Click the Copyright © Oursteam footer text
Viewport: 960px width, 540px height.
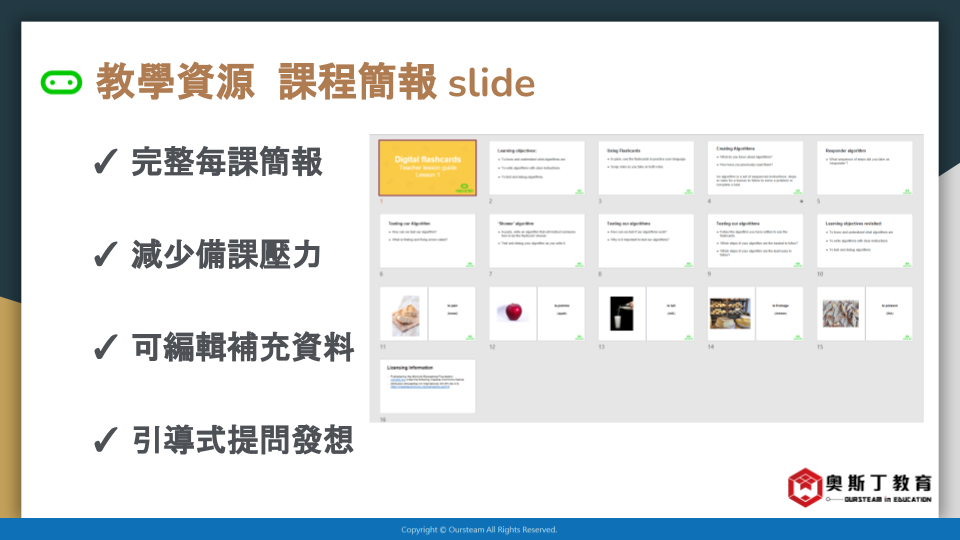(479, 529)
